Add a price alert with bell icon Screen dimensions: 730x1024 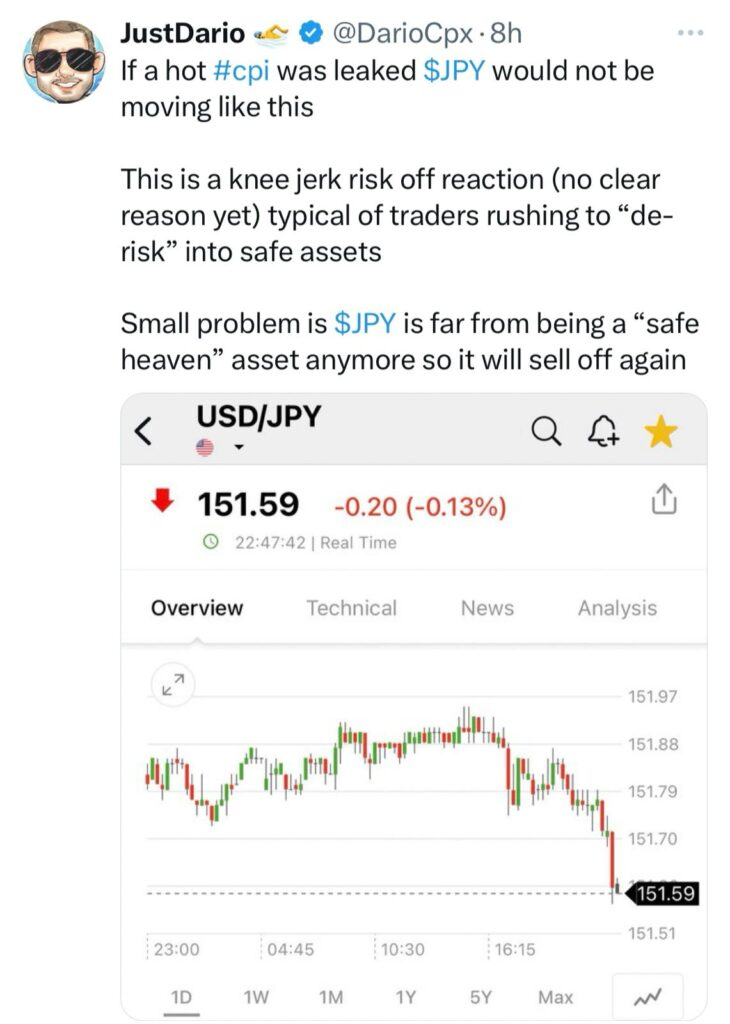(605, 432)
